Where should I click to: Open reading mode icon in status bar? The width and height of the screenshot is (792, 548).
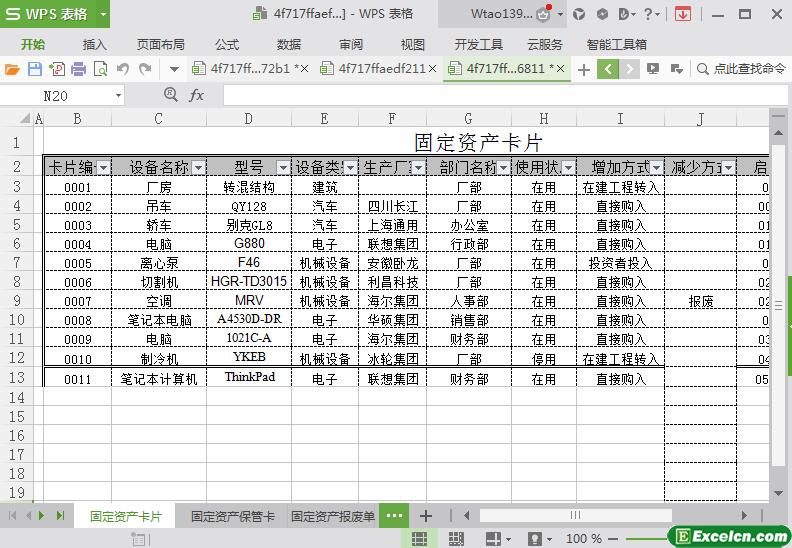point(493,539)
